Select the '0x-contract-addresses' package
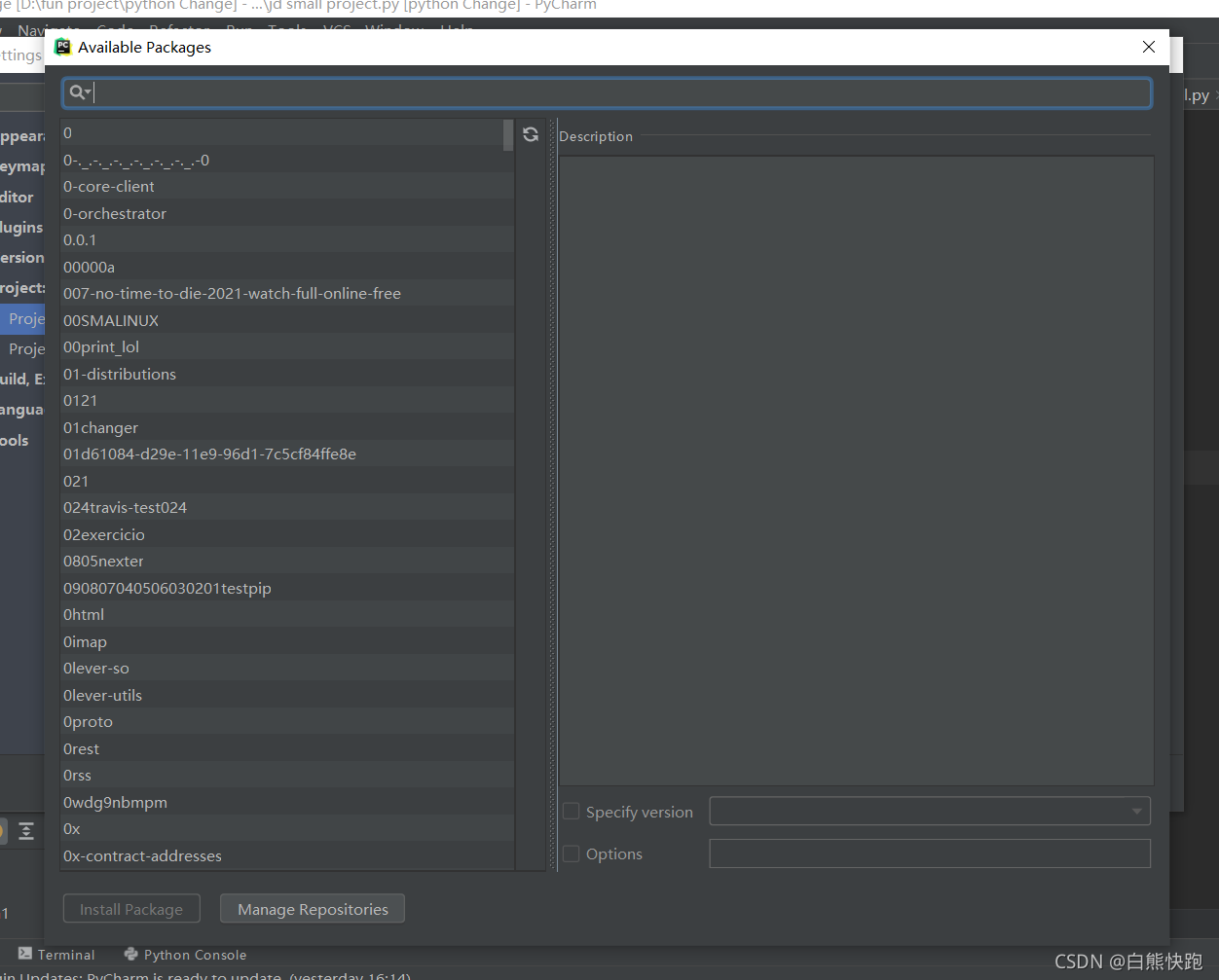This screenshot has width=1219, height=980. pos(287,855)
